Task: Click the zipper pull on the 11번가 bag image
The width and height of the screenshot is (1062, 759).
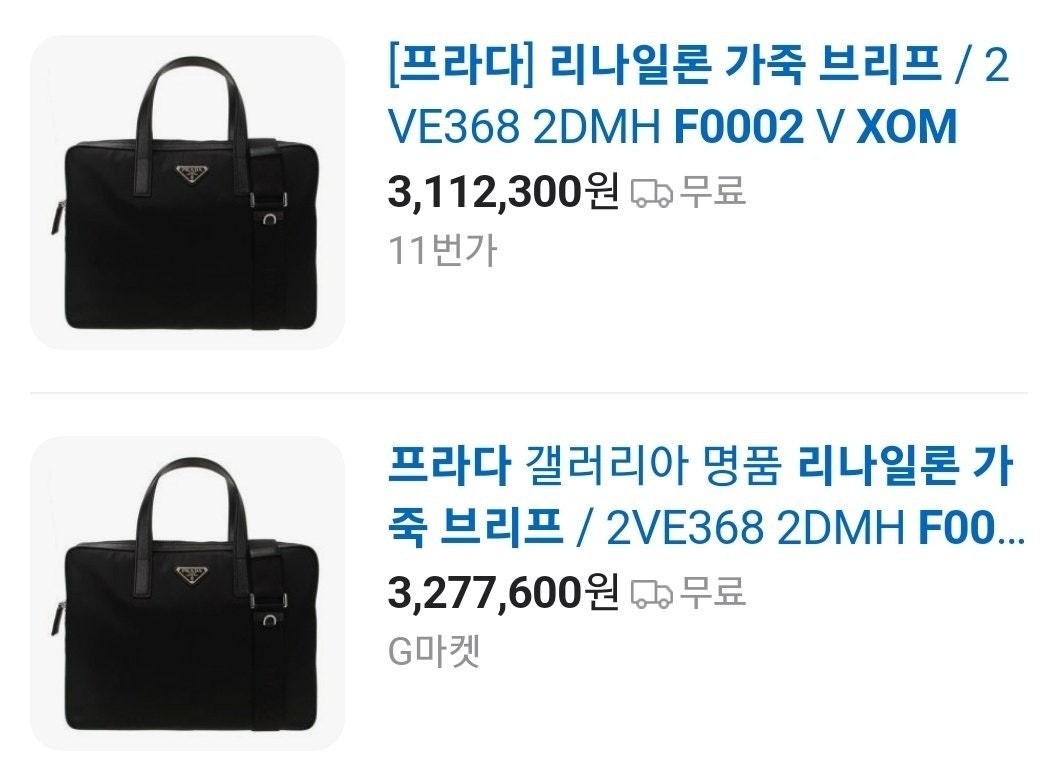Action: pyautogui.click(x=57, y=217)
